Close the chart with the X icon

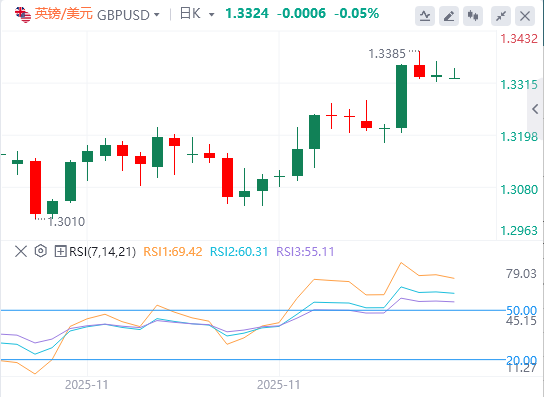click(x=525, y=16)
